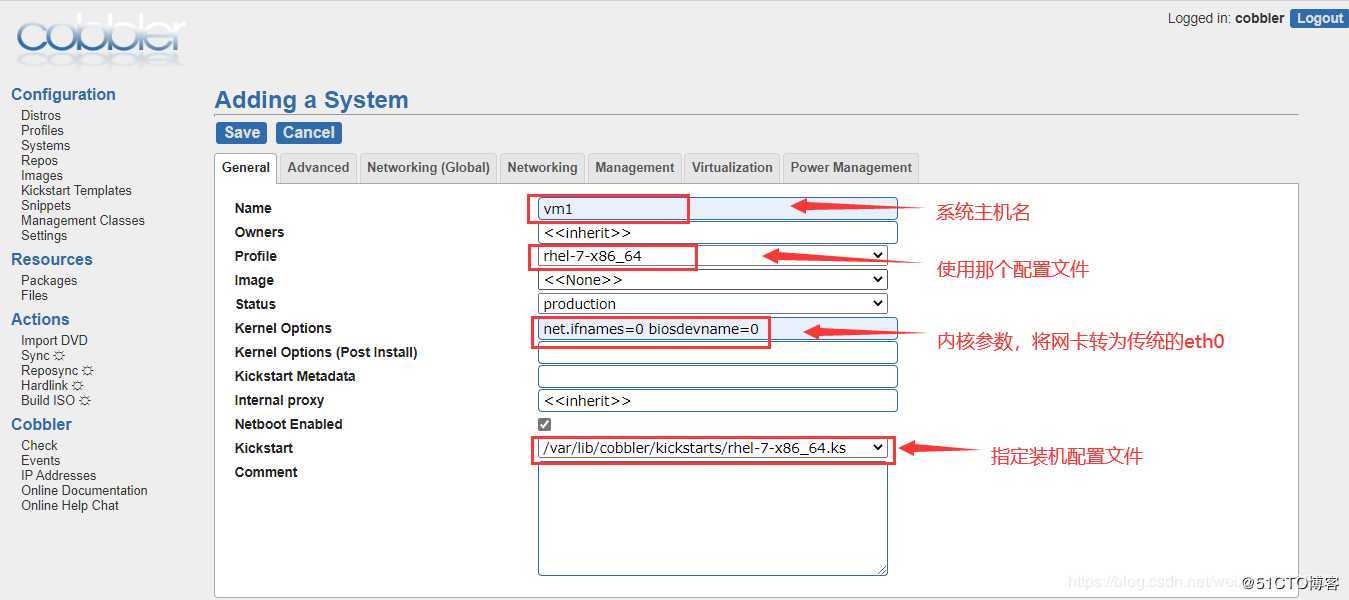Click the Kickstart Metadata field
1349x600 pixels.
718,377
